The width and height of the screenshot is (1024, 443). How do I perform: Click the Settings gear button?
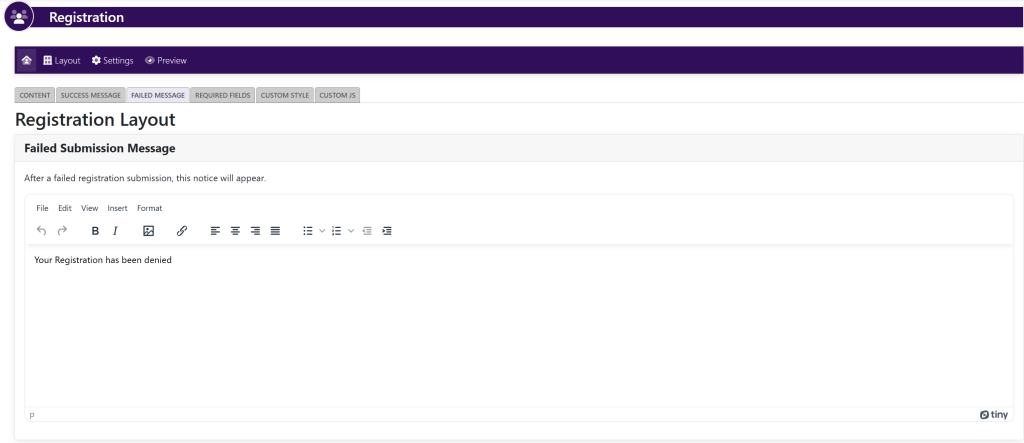(112, 60)
